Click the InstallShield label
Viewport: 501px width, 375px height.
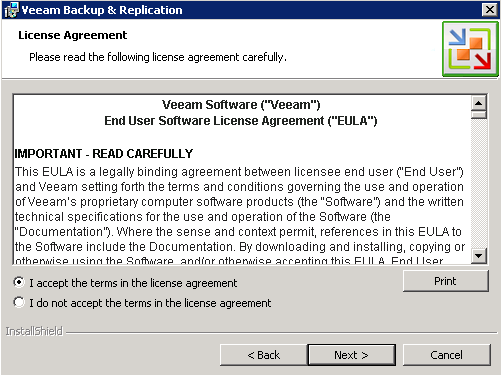(x=34, y=331)
